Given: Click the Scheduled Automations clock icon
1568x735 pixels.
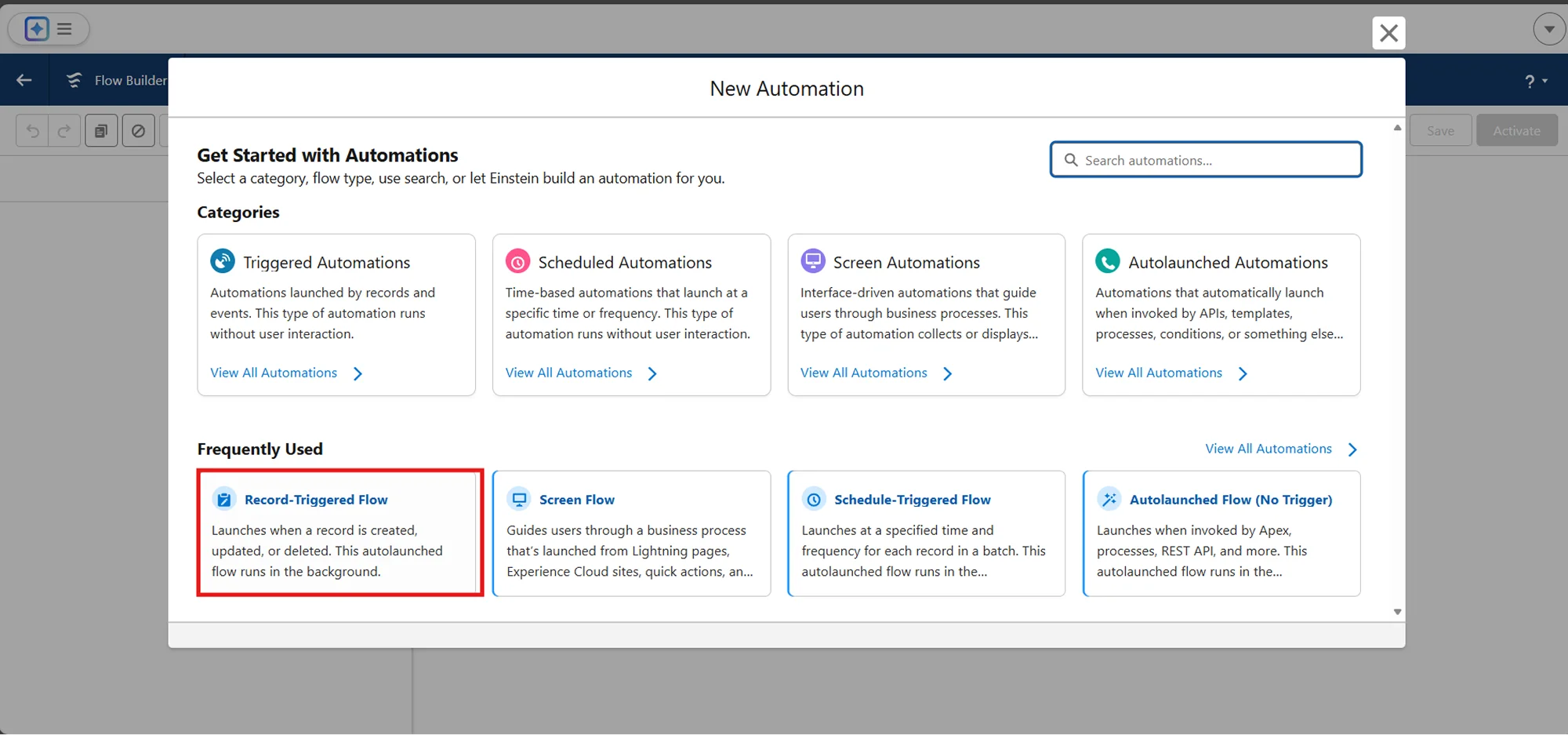Looking at the screenshot, I should pyautogui.click(x=517, y=261).
